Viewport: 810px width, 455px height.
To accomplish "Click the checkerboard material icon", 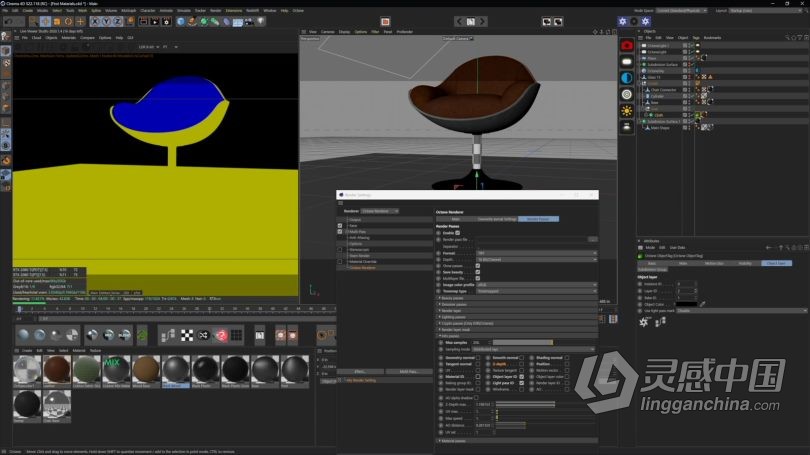I will [187, 335].
